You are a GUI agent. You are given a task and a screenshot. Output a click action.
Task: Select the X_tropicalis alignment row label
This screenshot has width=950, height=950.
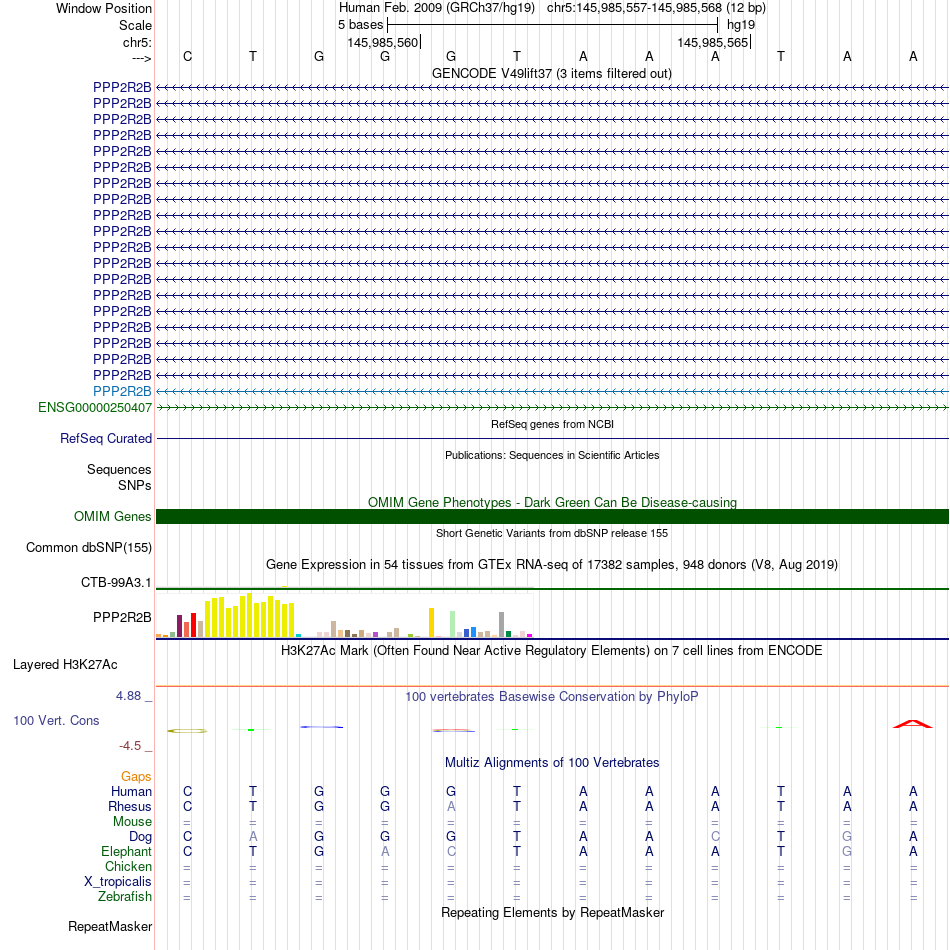pos(118,882)
